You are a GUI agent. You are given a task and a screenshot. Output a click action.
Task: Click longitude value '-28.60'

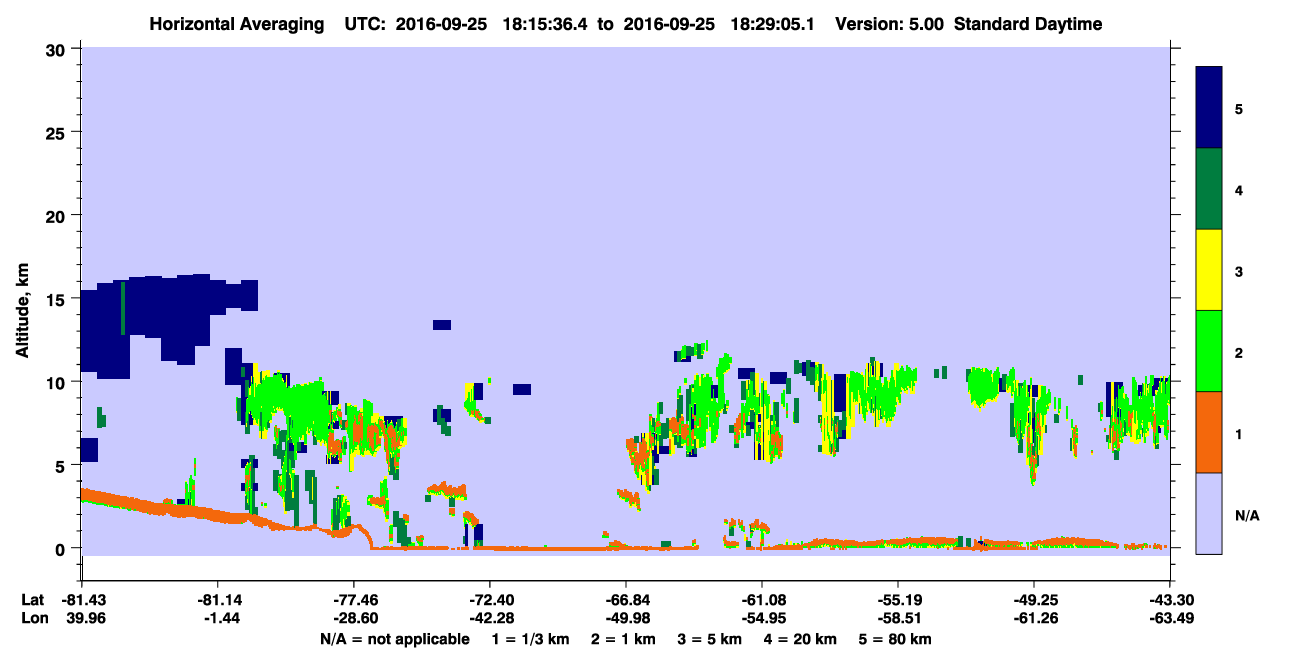click(353, 619)
